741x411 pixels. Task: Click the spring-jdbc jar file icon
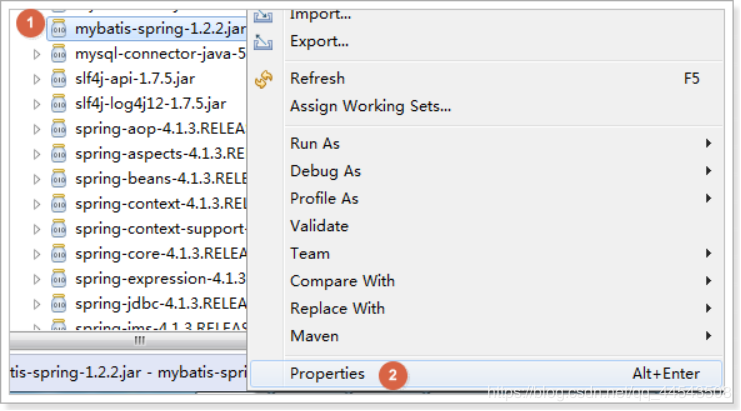coord(59,303)
